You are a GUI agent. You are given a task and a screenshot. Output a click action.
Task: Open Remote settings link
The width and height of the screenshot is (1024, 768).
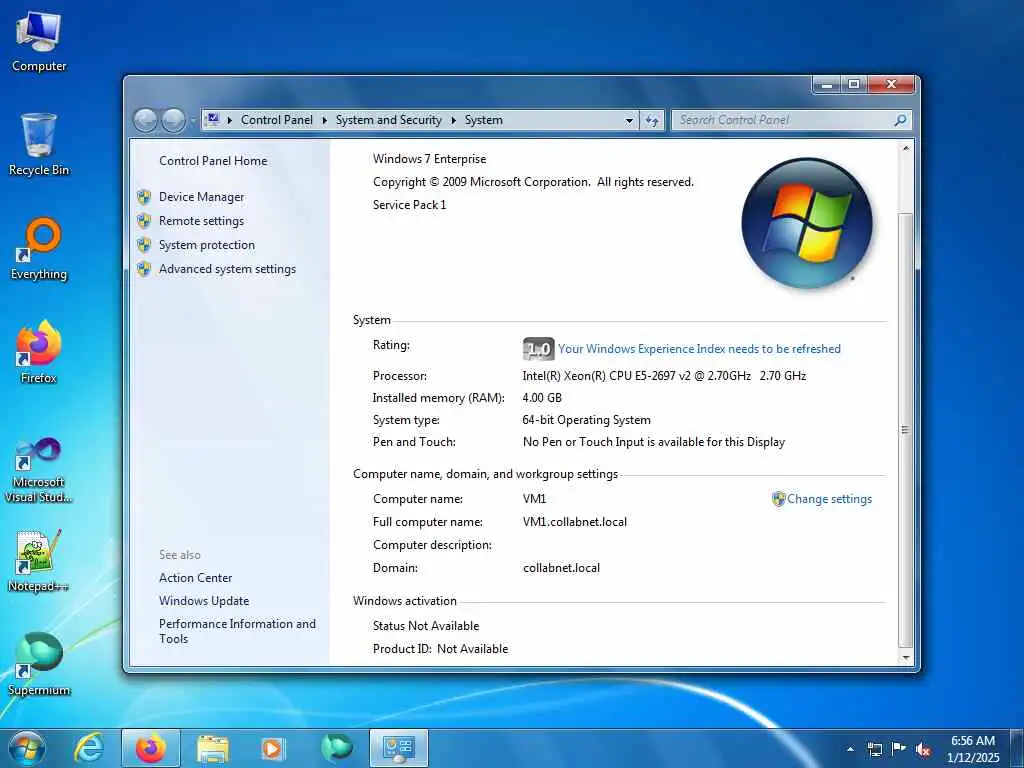(x=201, y=221)
